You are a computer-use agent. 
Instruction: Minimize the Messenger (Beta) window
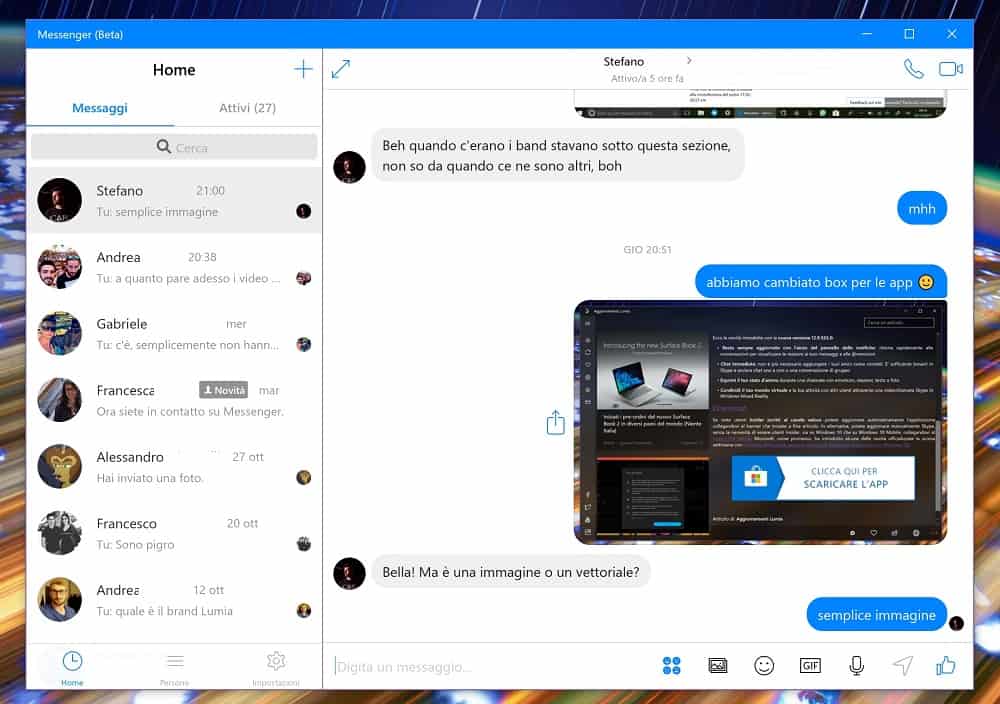pyautogui.click(x=867, y=34)
